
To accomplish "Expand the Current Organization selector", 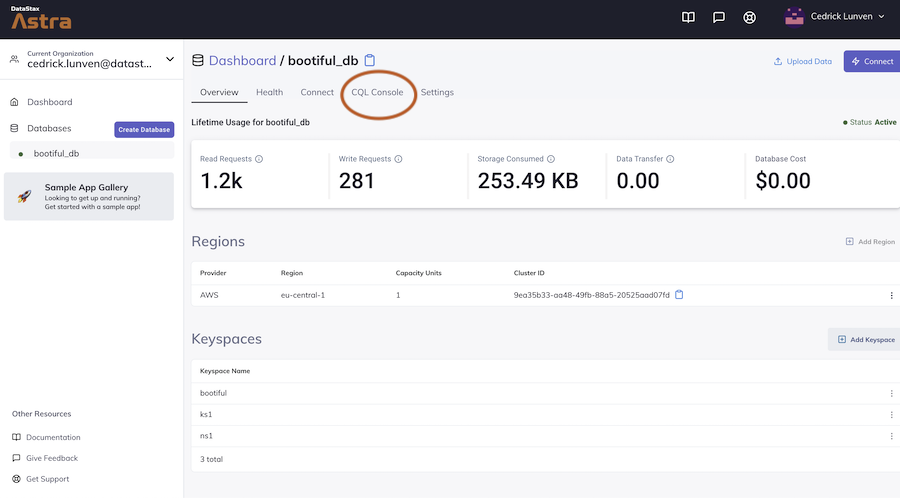I will tap(170, 59).
